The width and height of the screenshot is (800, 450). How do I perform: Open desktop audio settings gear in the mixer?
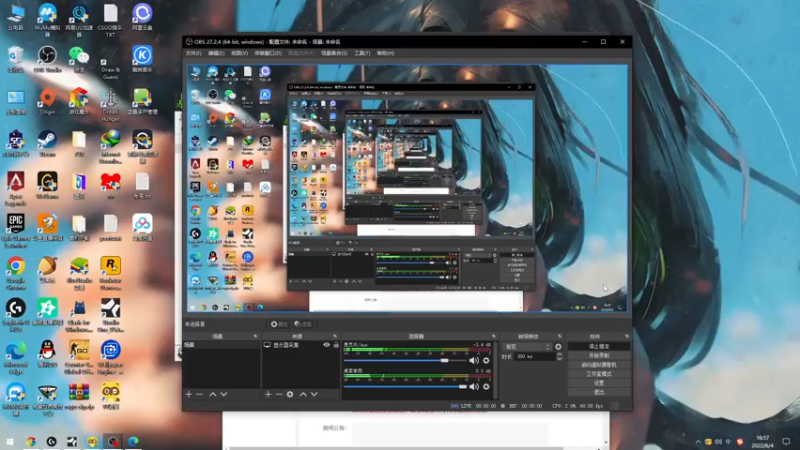[486, 386]
